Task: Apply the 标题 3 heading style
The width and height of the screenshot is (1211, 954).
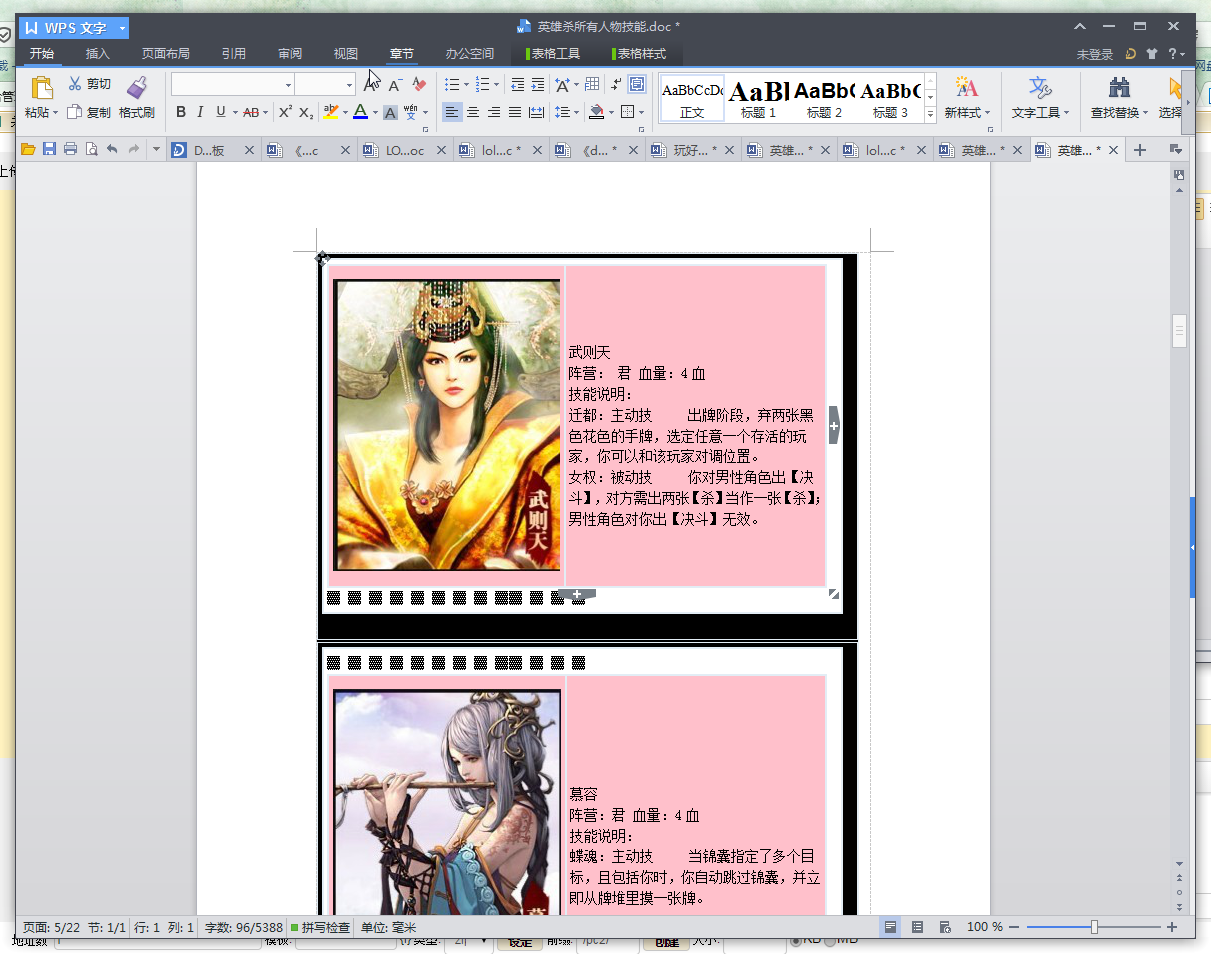Action: pos(890,99)
